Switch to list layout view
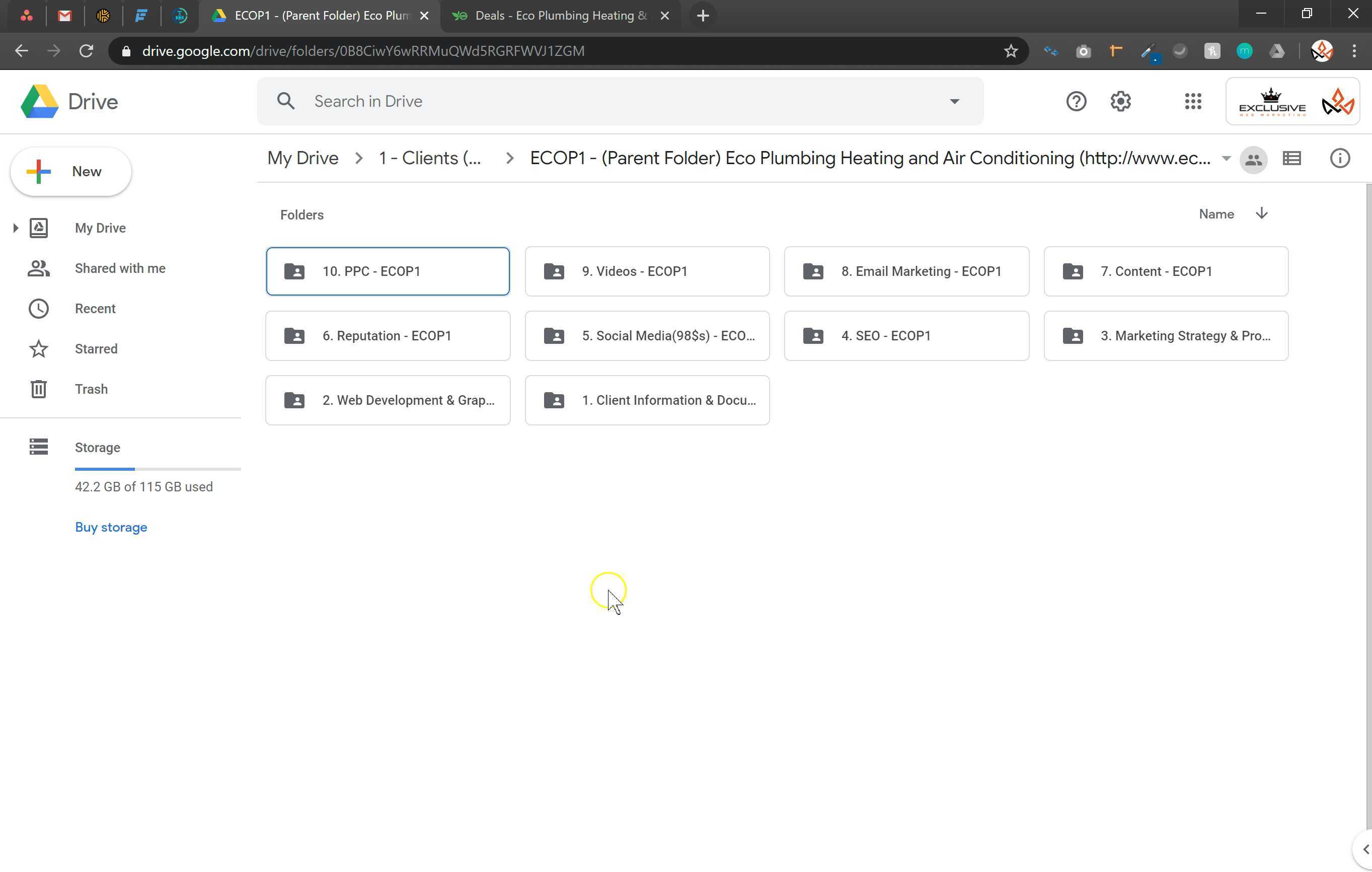Image resolution: width=1372 pixels, height=872 pixels. (1291, 159)
